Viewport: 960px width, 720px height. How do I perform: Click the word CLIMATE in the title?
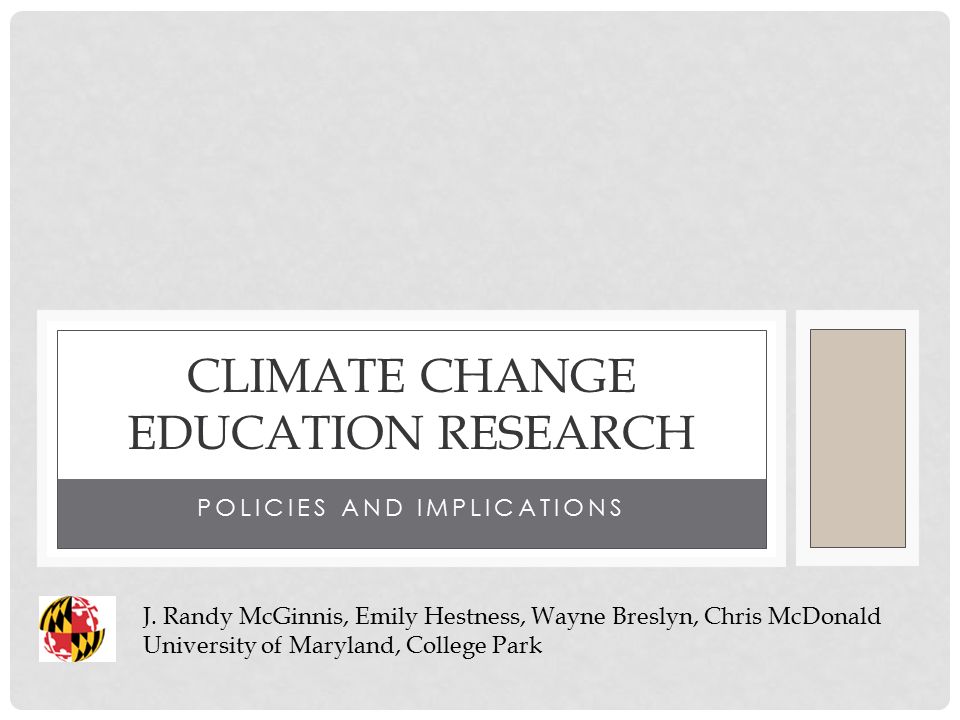click(296, 375)
